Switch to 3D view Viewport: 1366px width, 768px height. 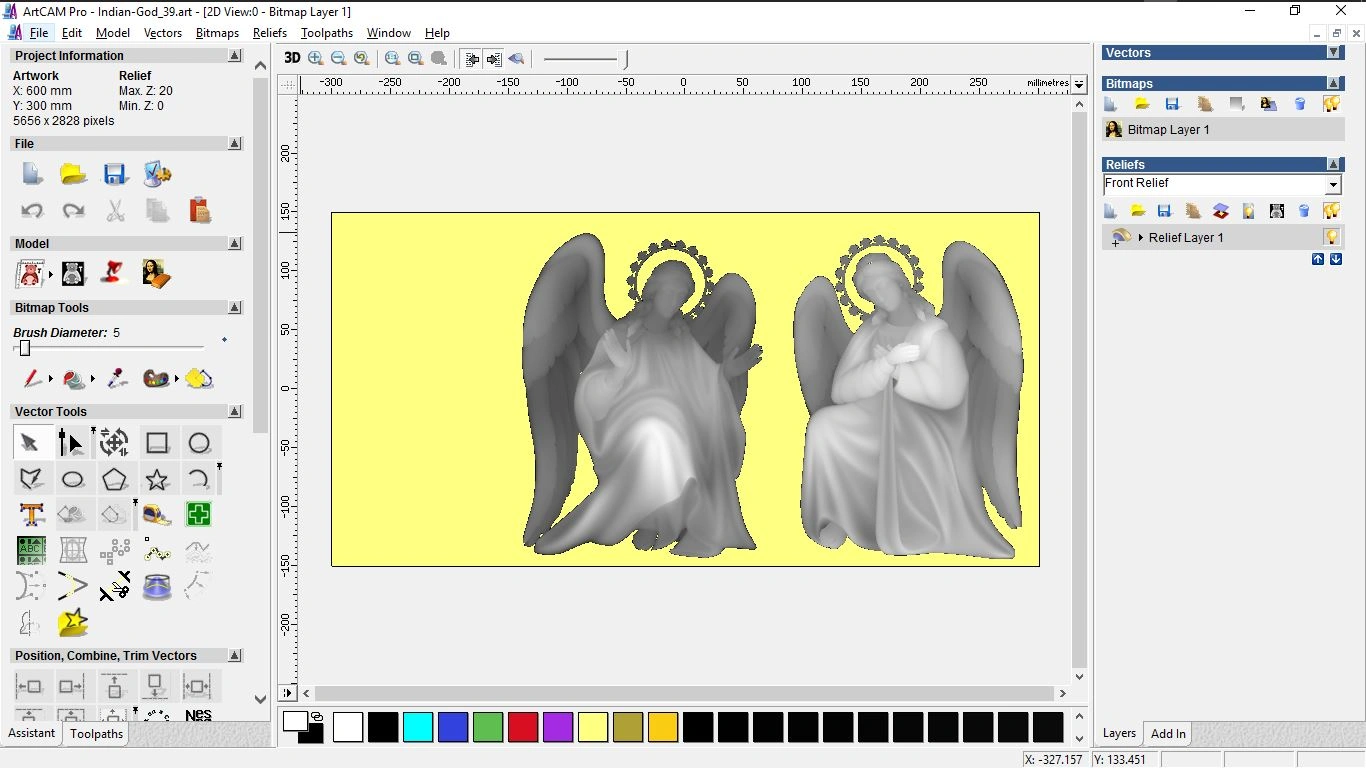coord(292,58)
